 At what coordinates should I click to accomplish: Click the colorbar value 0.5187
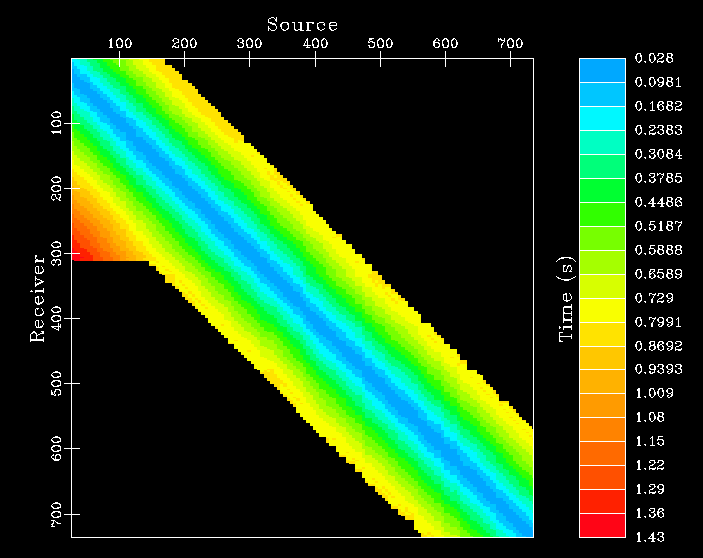click(x=658, y=226)
